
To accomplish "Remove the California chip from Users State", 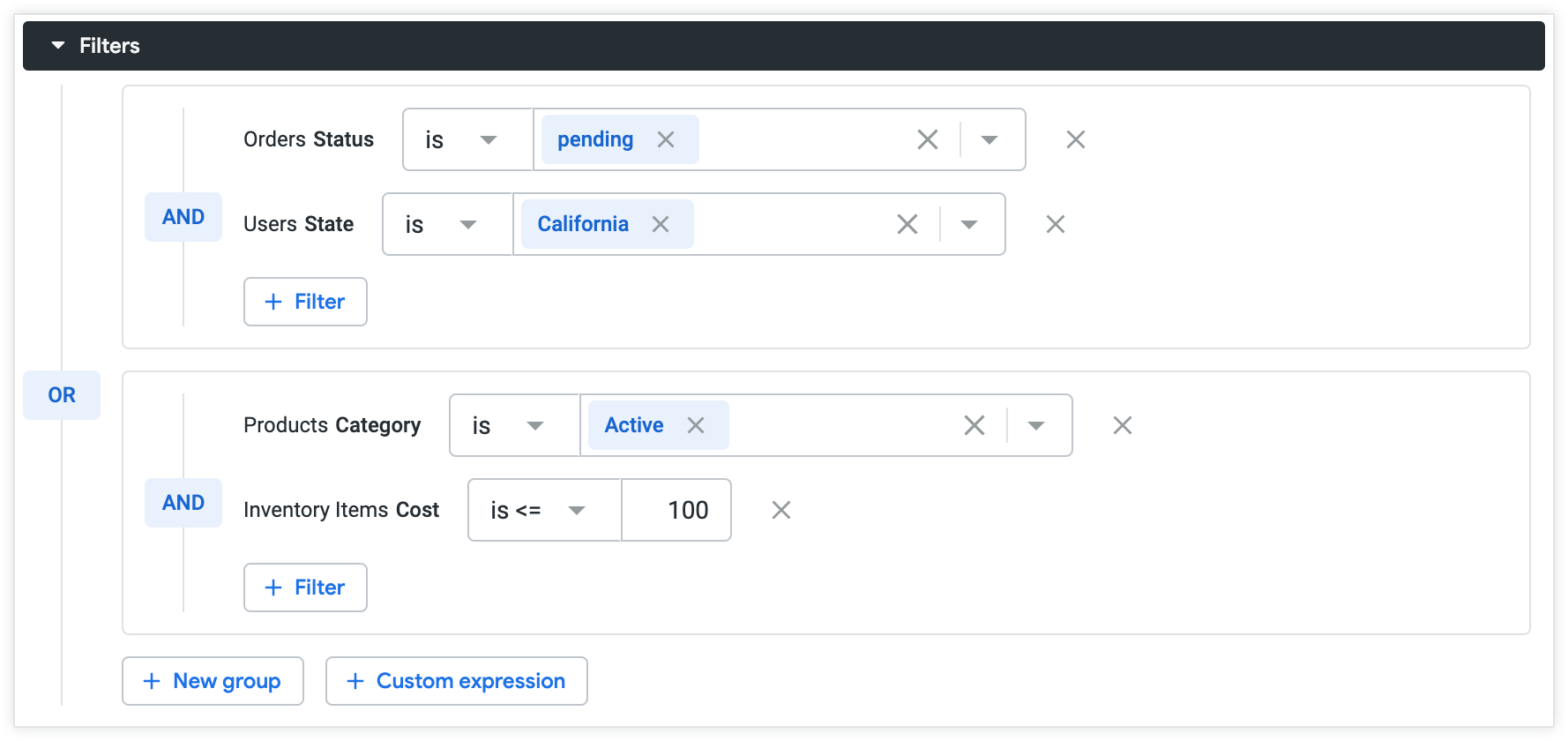I will pos(661,224).
